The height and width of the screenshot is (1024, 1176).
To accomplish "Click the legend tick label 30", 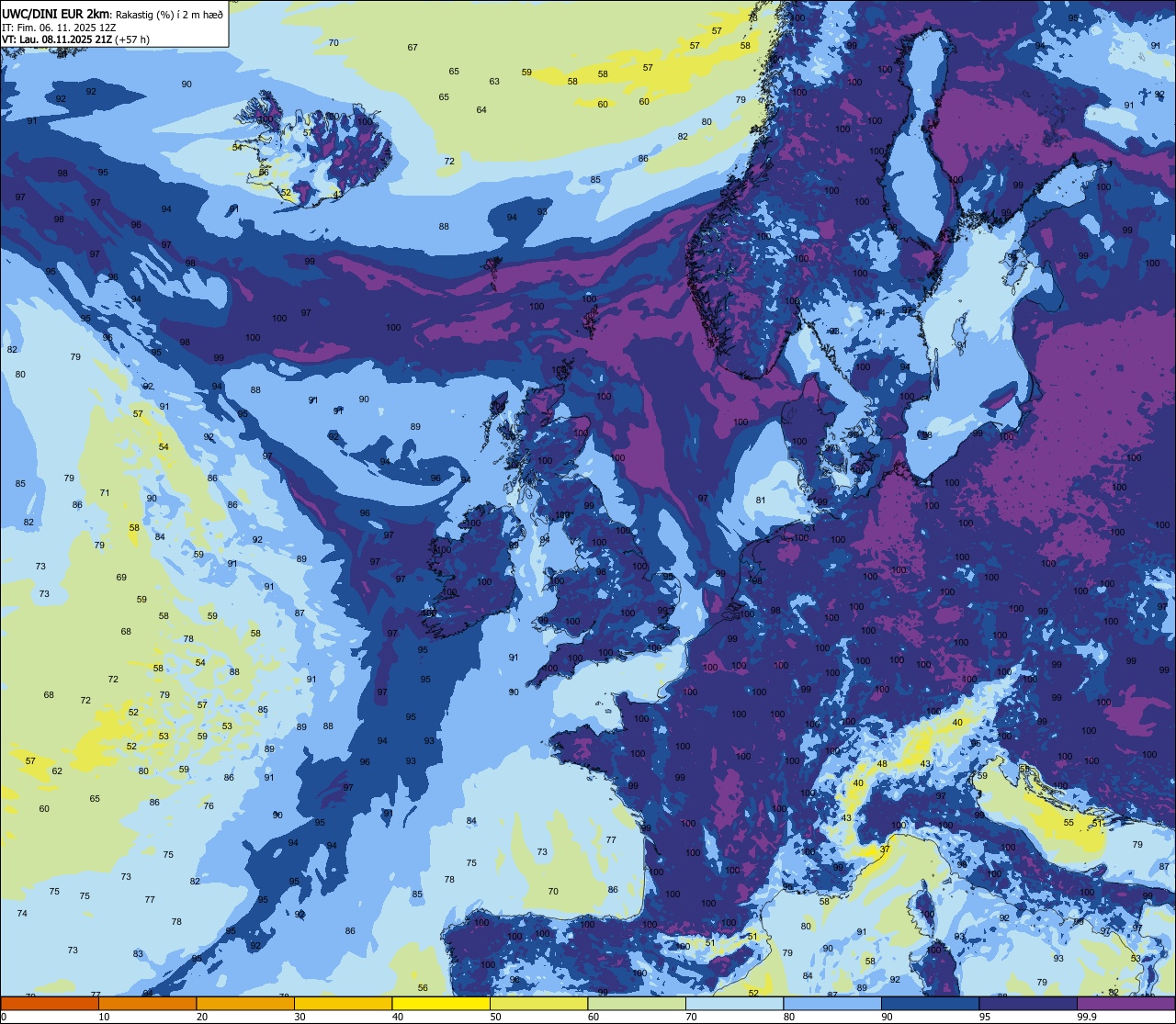I will click(300, 1017).
